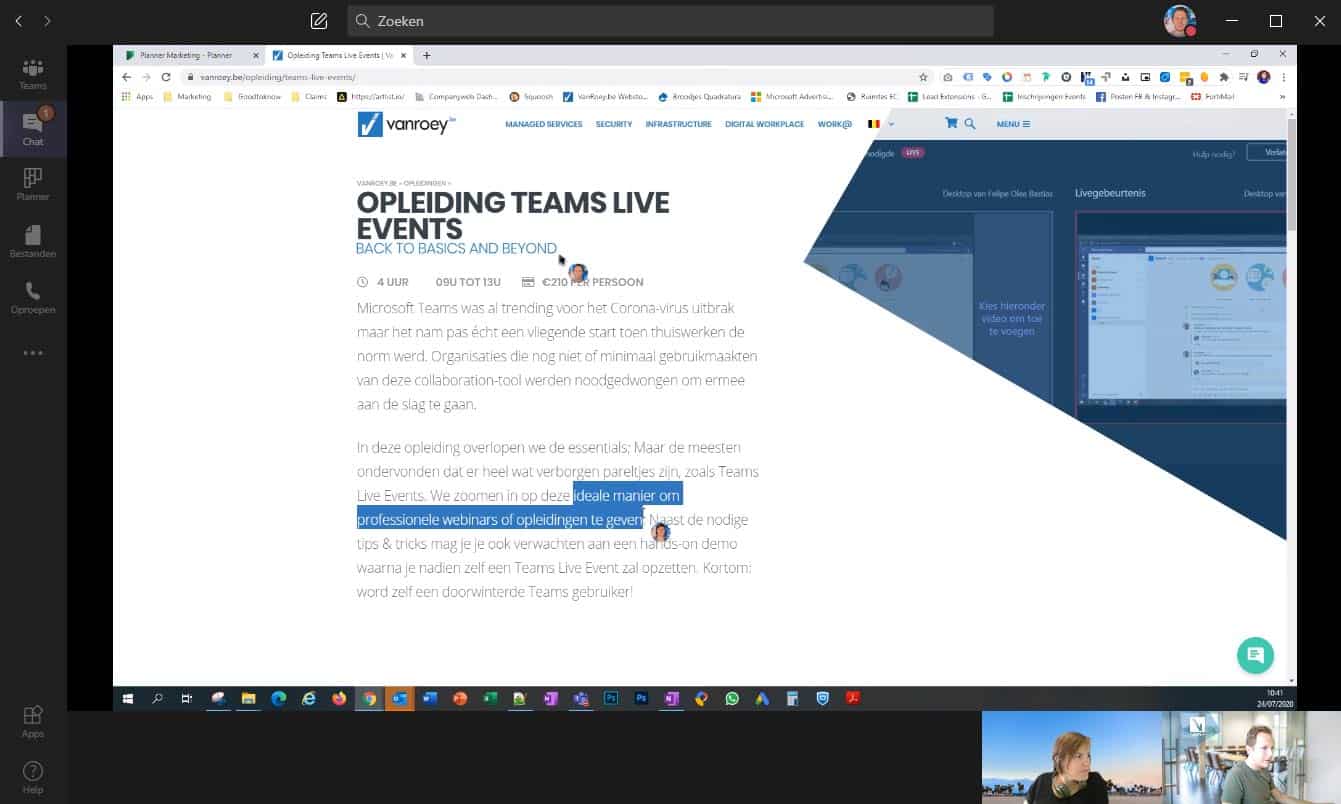This screenshot has height=804, width=1341.
Task: Select the woman's video thumbnail
Action: (1071, 757)
